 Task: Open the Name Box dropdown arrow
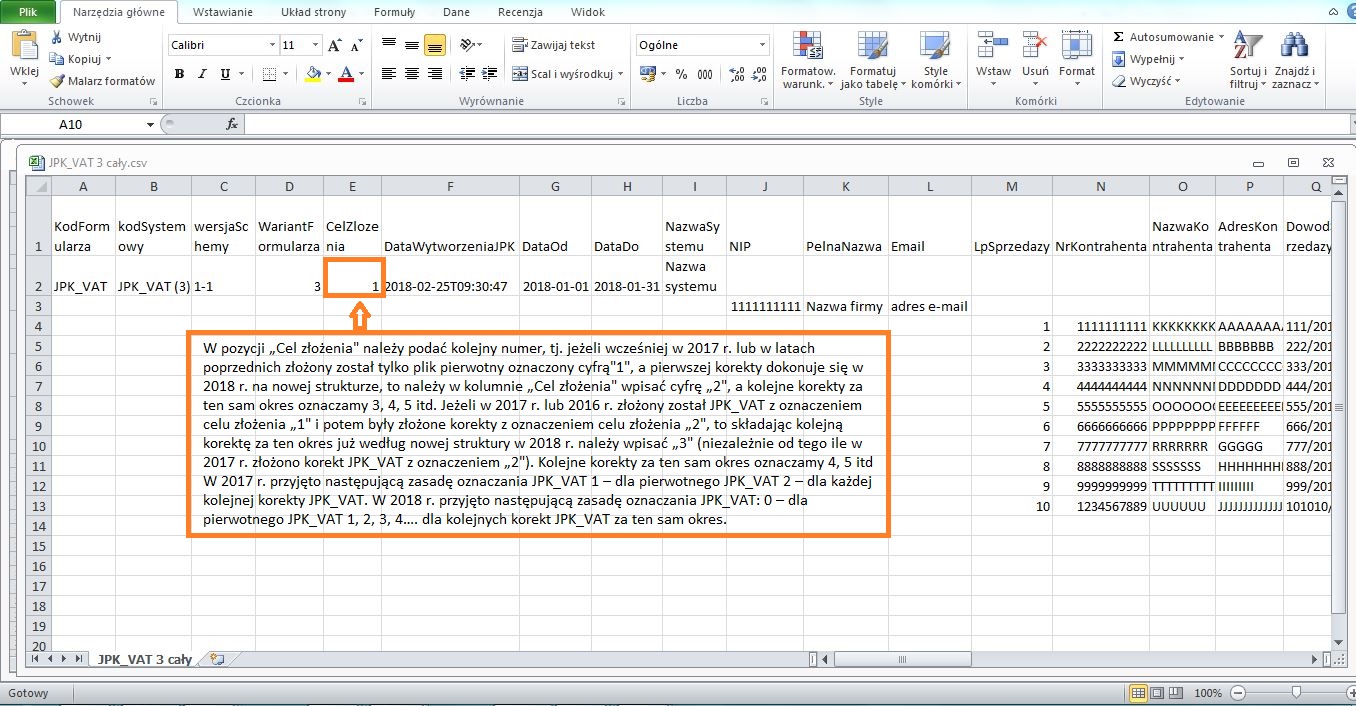[151, 125]
